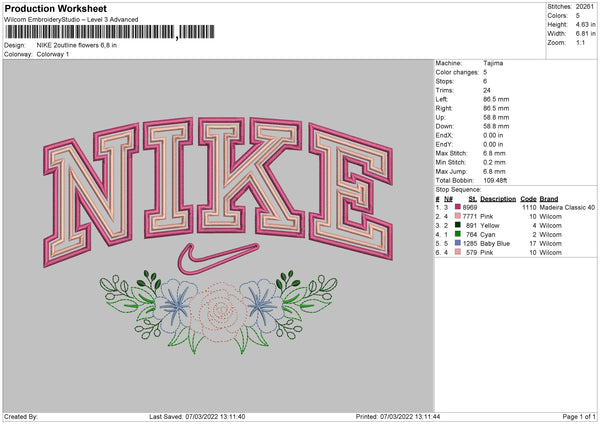Click the magenta swatch for stop 1
Image resolution: width=600 pixels, height=424 pixels.
tap(458, 207)
